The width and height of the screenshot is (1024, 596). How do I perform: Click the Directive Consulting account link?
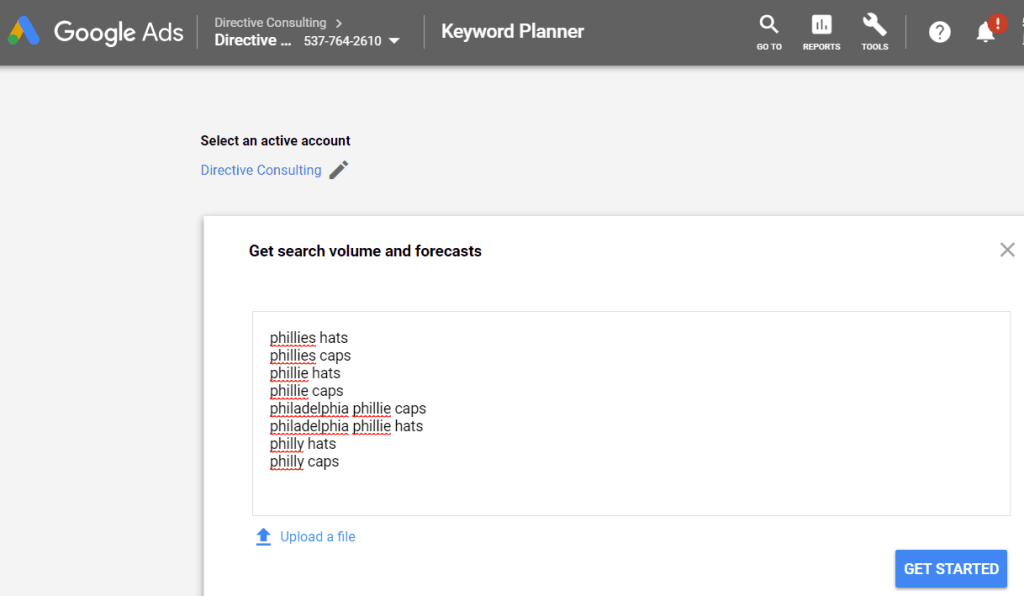click(261, 170)
